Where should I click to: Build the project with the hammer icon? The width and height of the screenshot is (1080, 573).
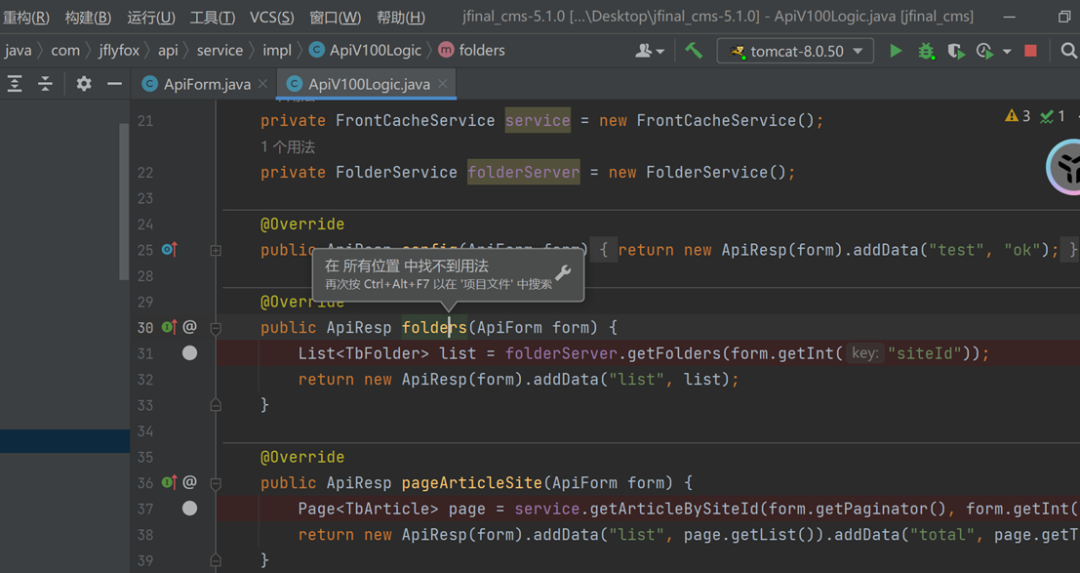click(694, 50)
